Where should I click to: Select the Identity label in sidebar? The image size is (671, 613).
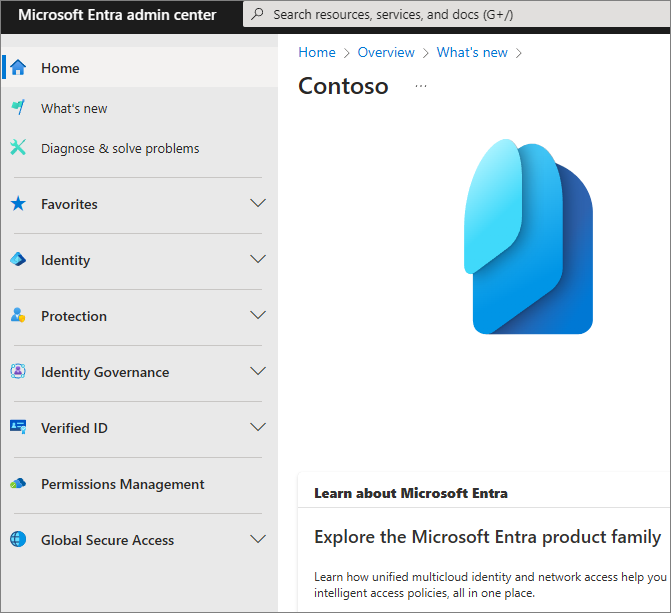coord(65,260)
